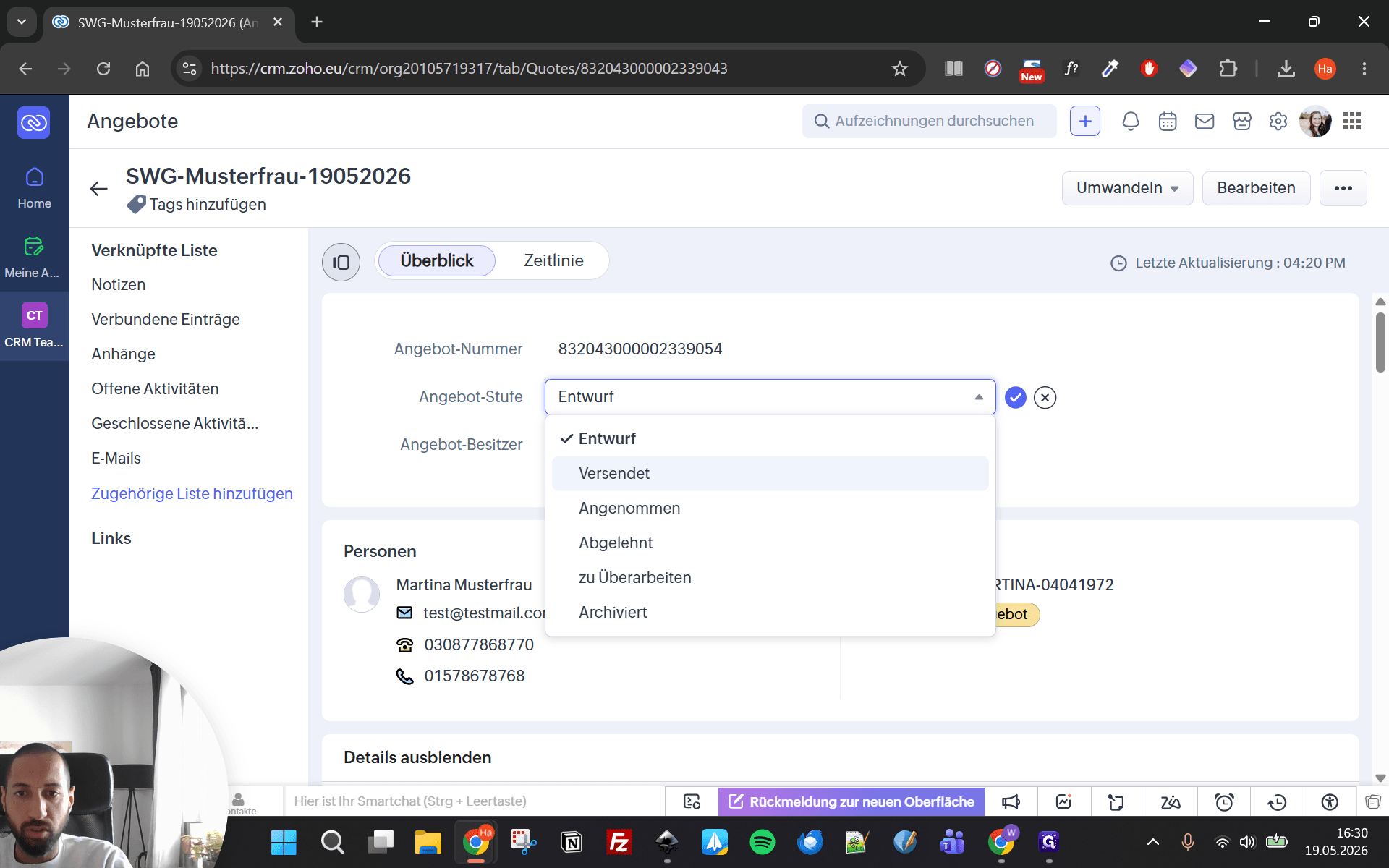Open the CRM Team module in the sidebar
Image resolution: width=1389 pixels, height=868 pixels.
(x=34, y=326)
